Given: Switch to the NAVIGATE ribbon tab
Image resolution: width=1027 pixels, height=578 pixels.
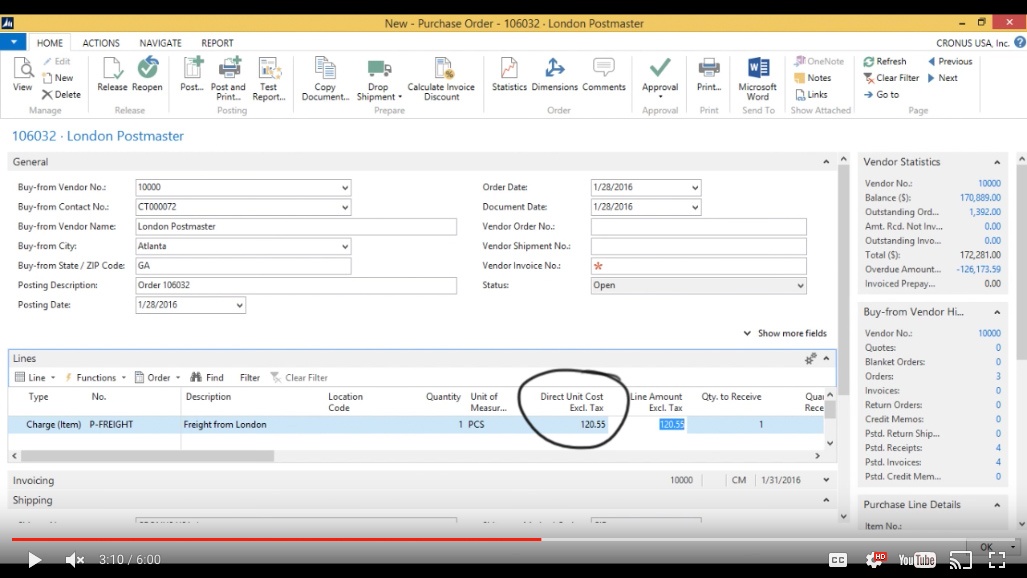Looking at the screenshot, I should tap(160, 43).
